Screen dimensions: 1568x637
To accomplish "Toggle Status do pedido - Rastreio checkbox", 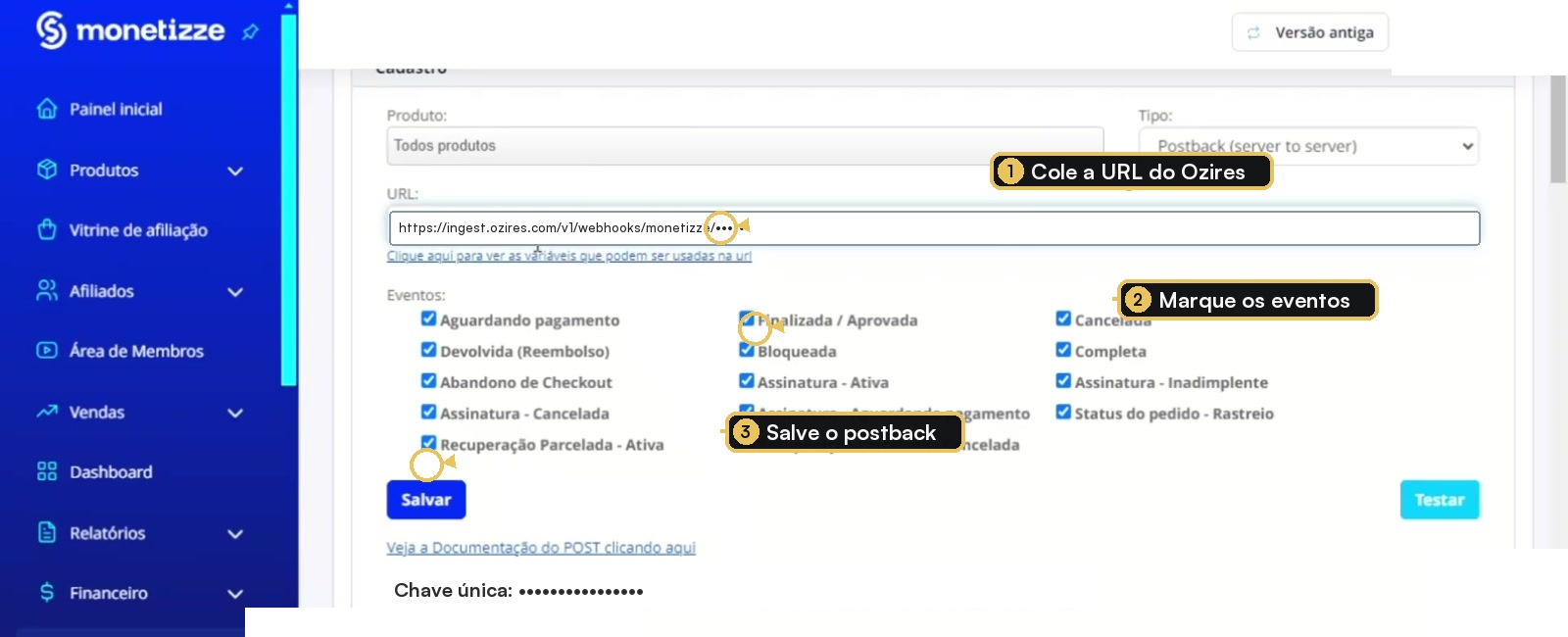I will 1063,412.
